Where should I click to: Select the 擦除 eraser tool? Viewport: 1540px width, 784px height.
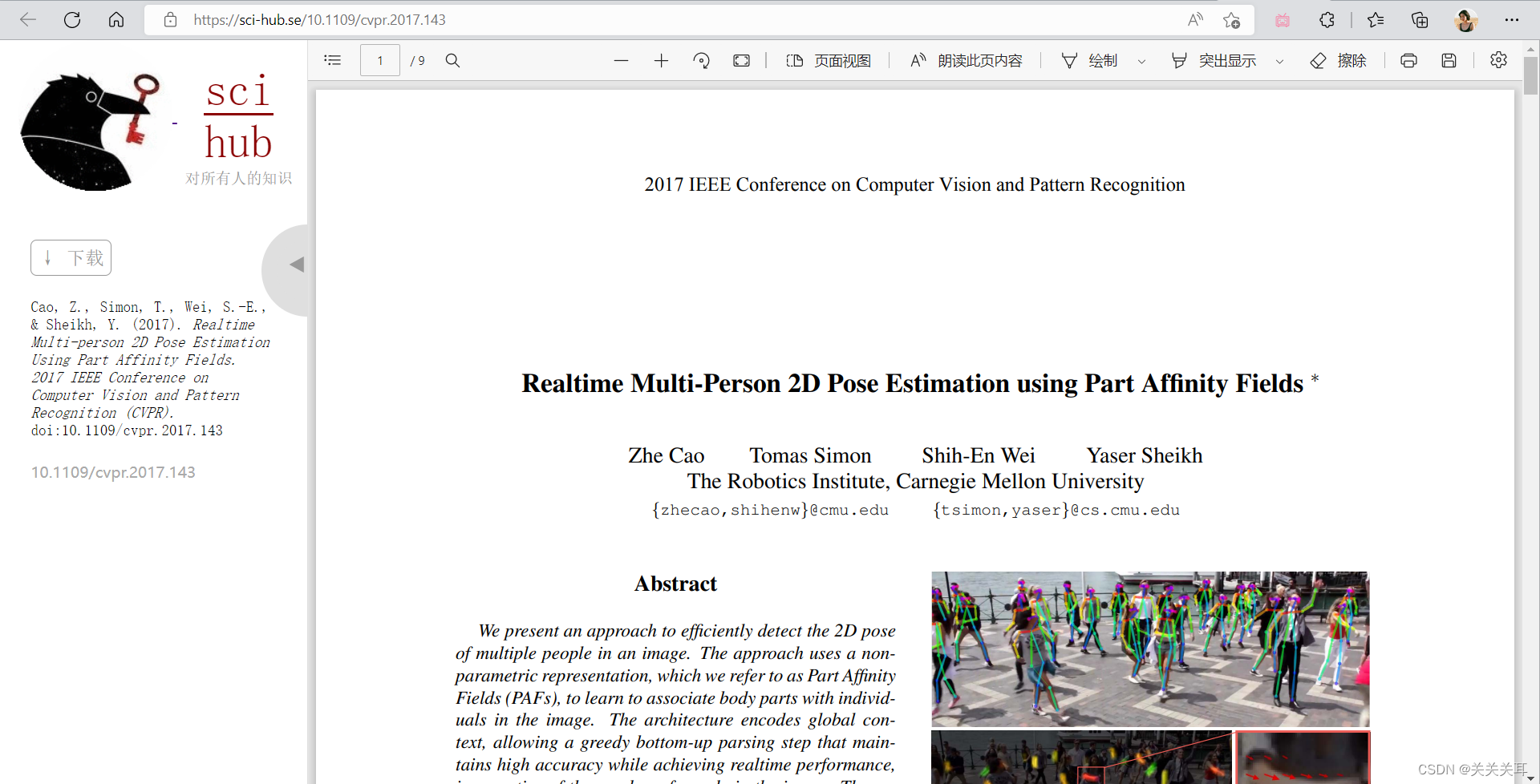point(1338,60)
